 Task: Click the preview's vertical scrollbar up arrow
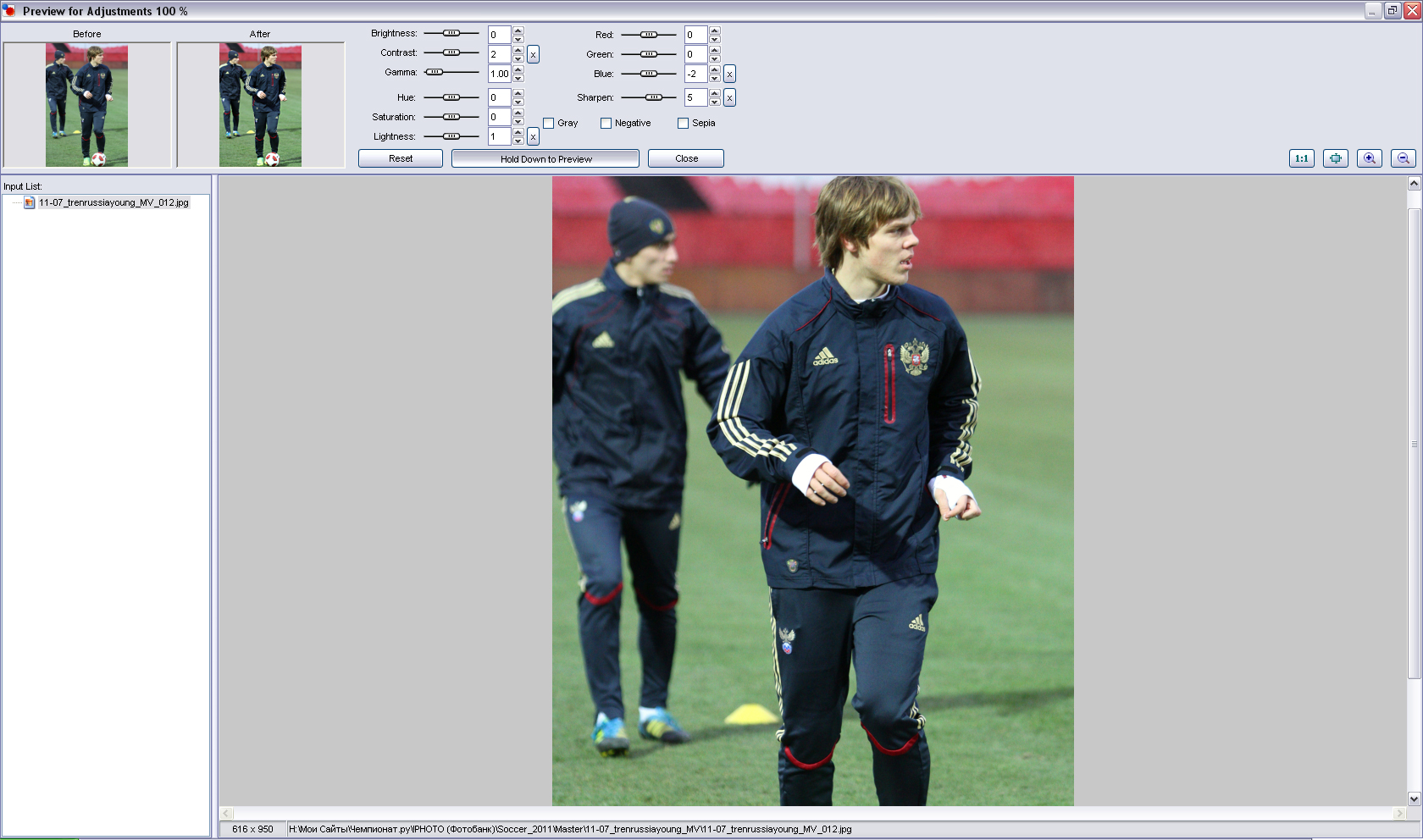1414,183
